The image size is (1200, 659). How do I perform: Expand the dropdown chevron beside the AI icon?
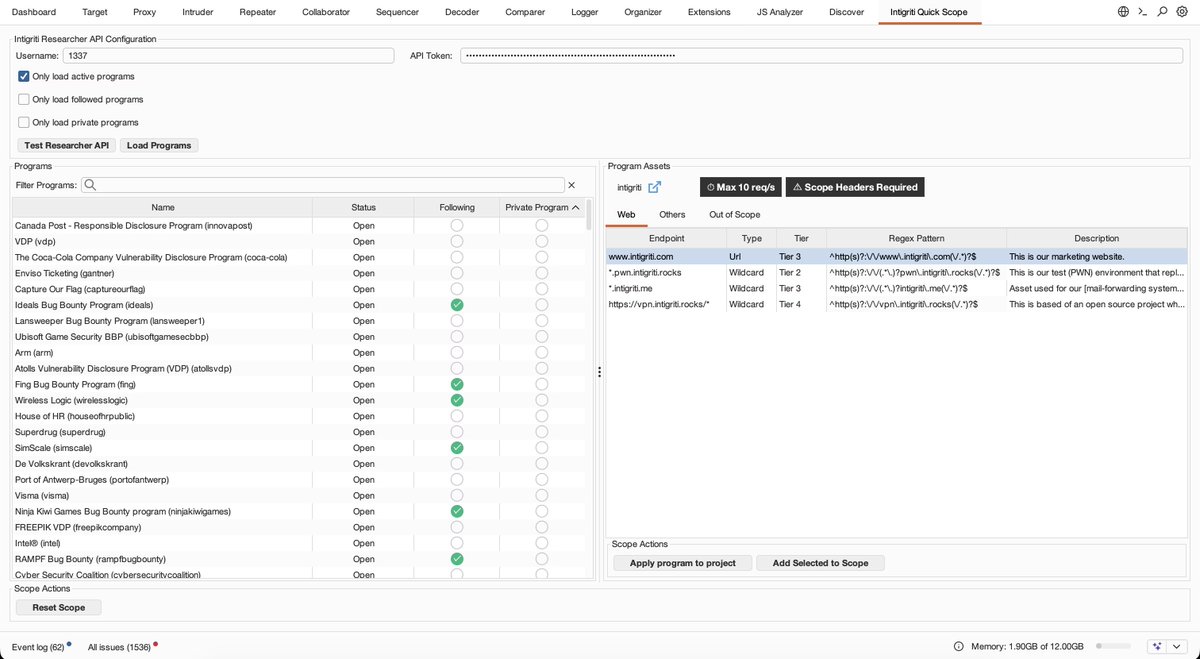1176,646
